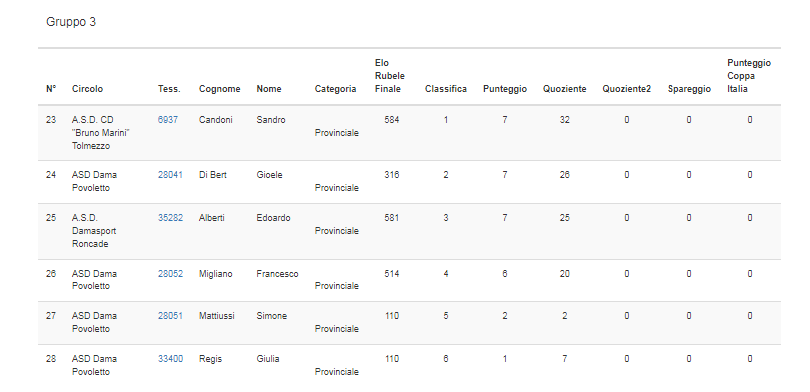Viewport: 810px width, 392px height.
Task: Click the Quoziente column header
Action: pyautogui.click(x=565, y=89)
